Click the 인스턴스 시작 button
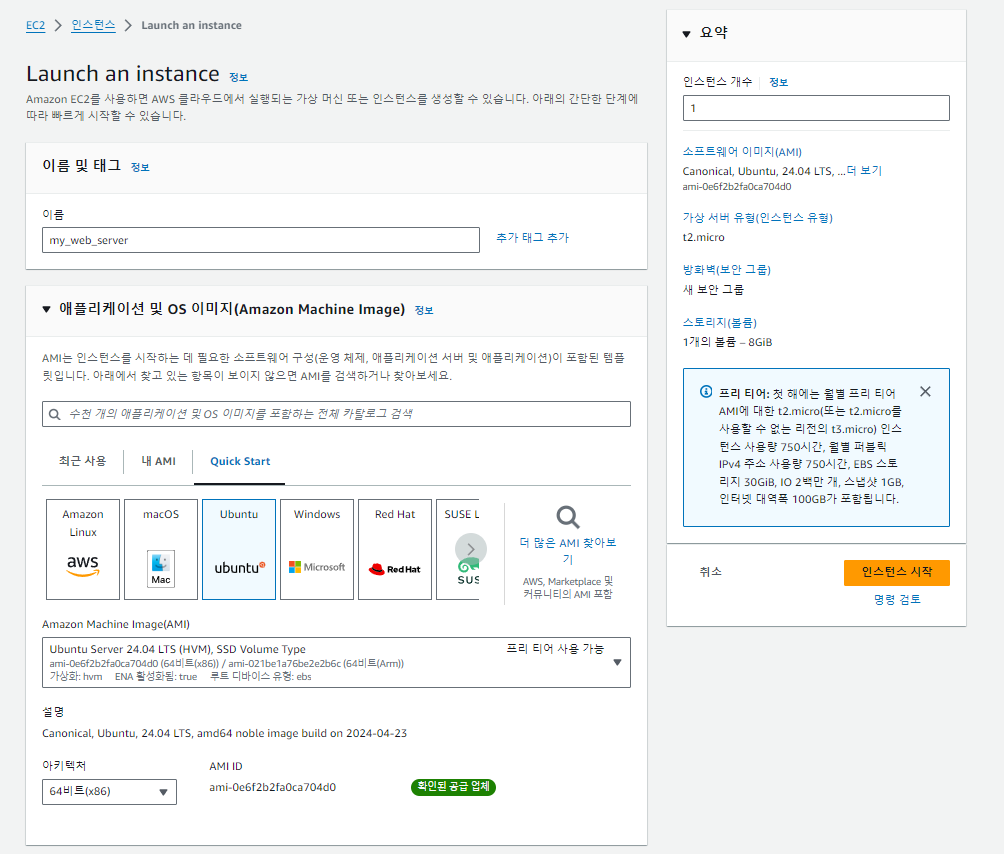 [x=896, y=572]
